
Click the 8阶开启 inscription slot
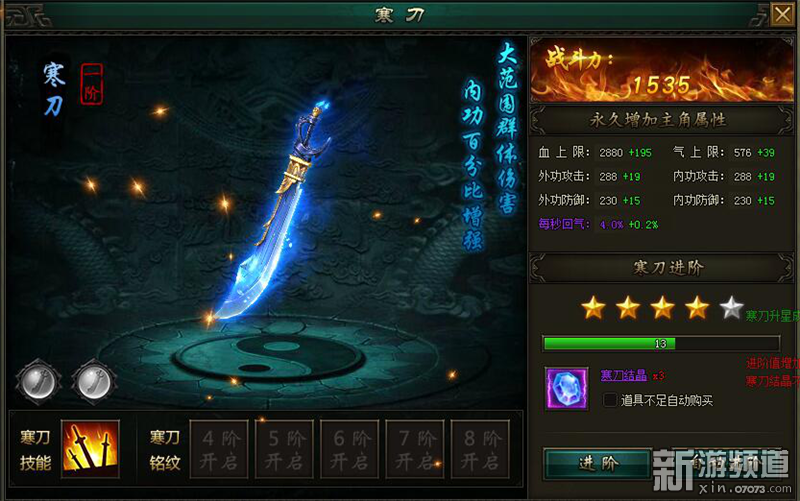click(x=480, y=449)
